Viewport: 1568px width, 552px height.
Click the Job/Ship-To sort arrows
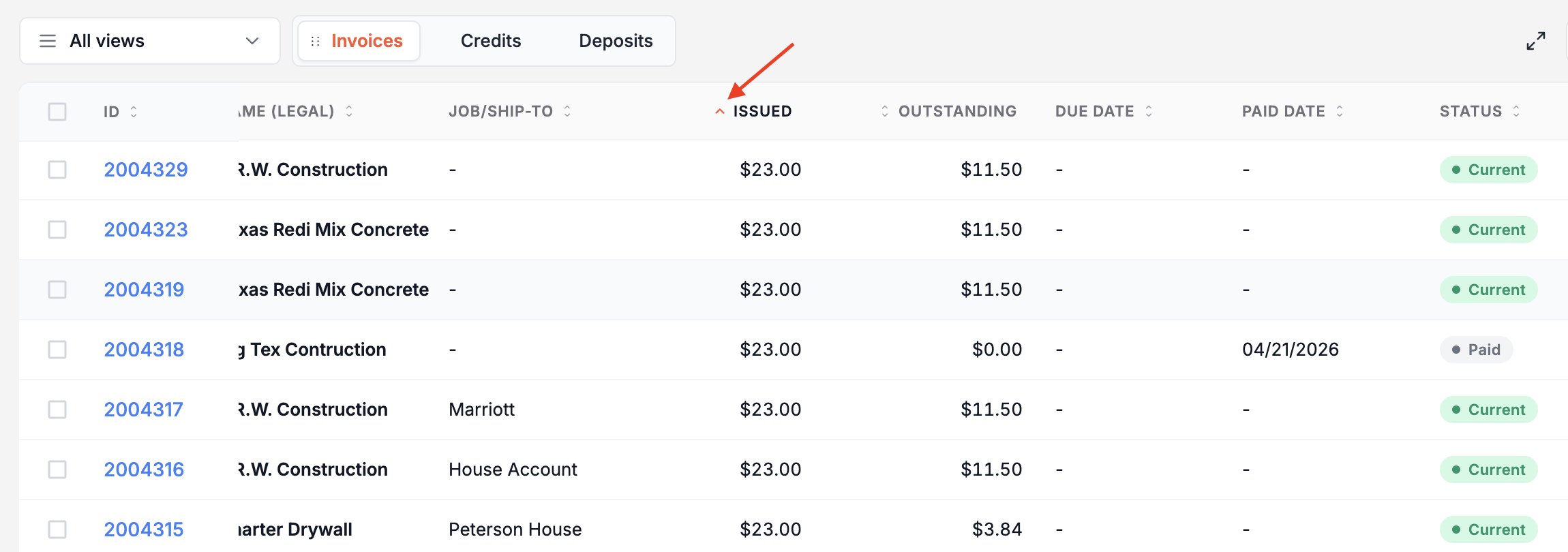pos(567,111)
